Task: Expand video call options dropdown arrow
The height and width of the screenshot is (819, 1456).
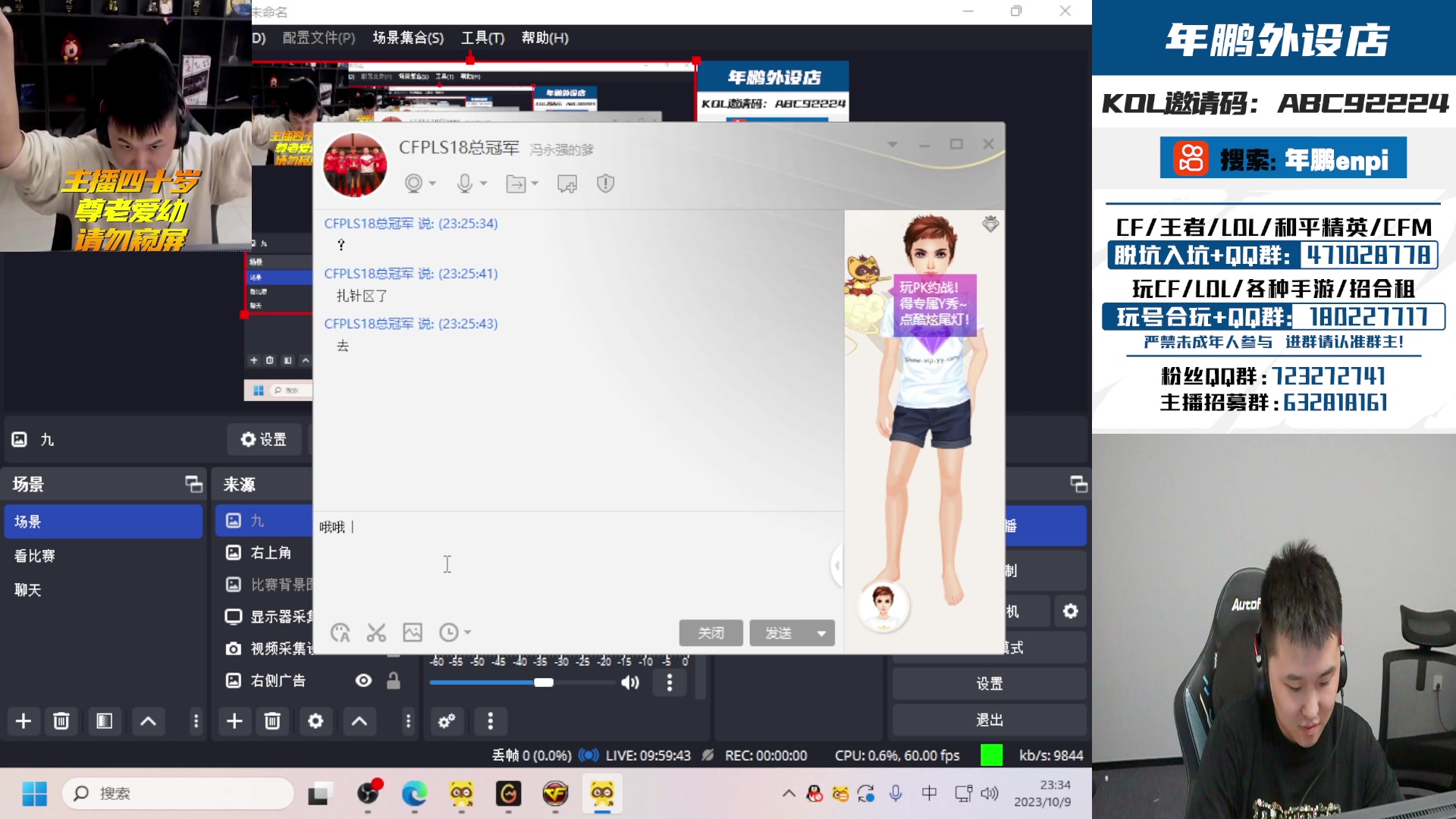Action: coord(432,184)
